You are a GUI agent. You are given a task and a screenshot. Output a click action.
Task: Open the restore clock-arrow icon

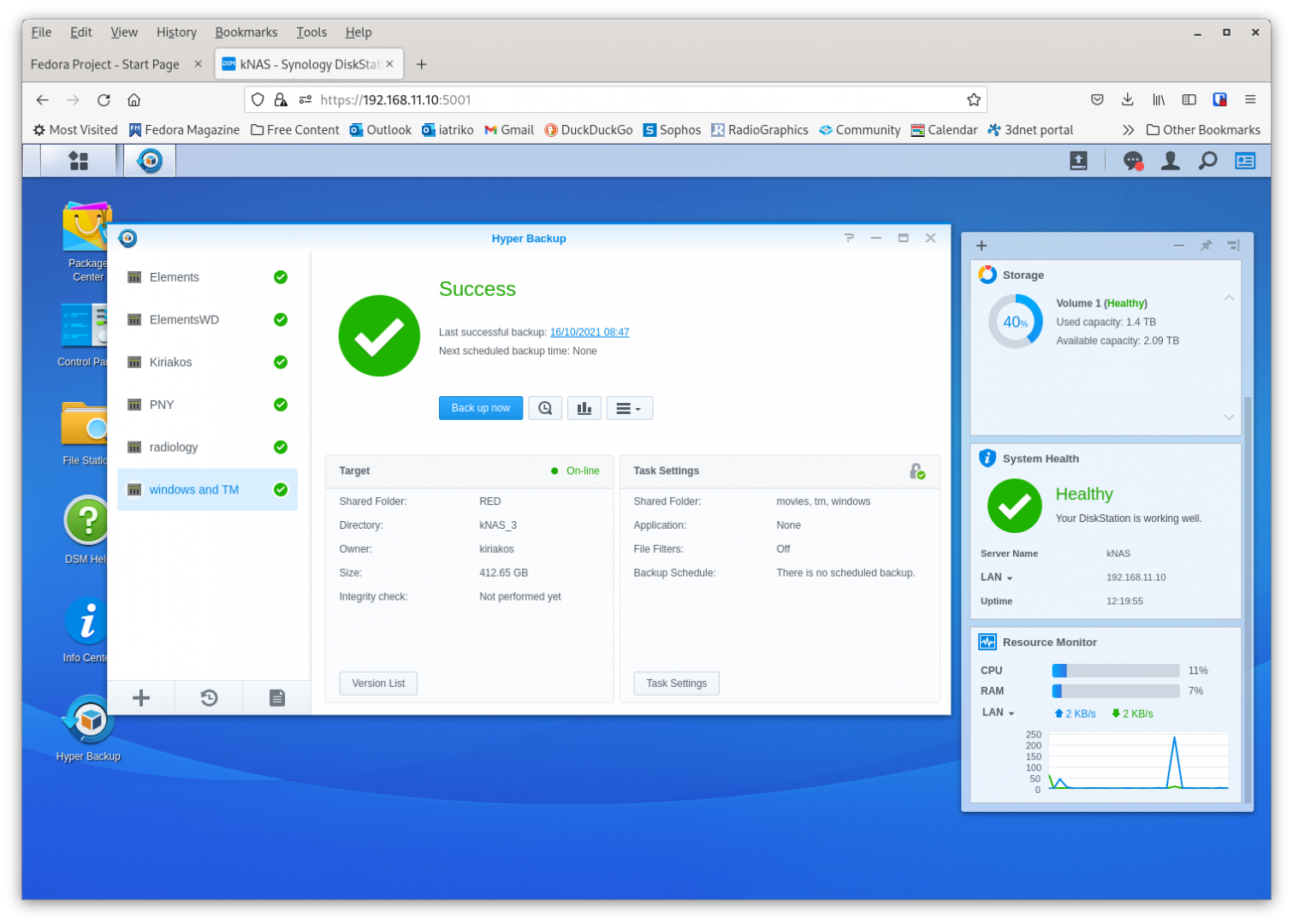click(209, 698)
